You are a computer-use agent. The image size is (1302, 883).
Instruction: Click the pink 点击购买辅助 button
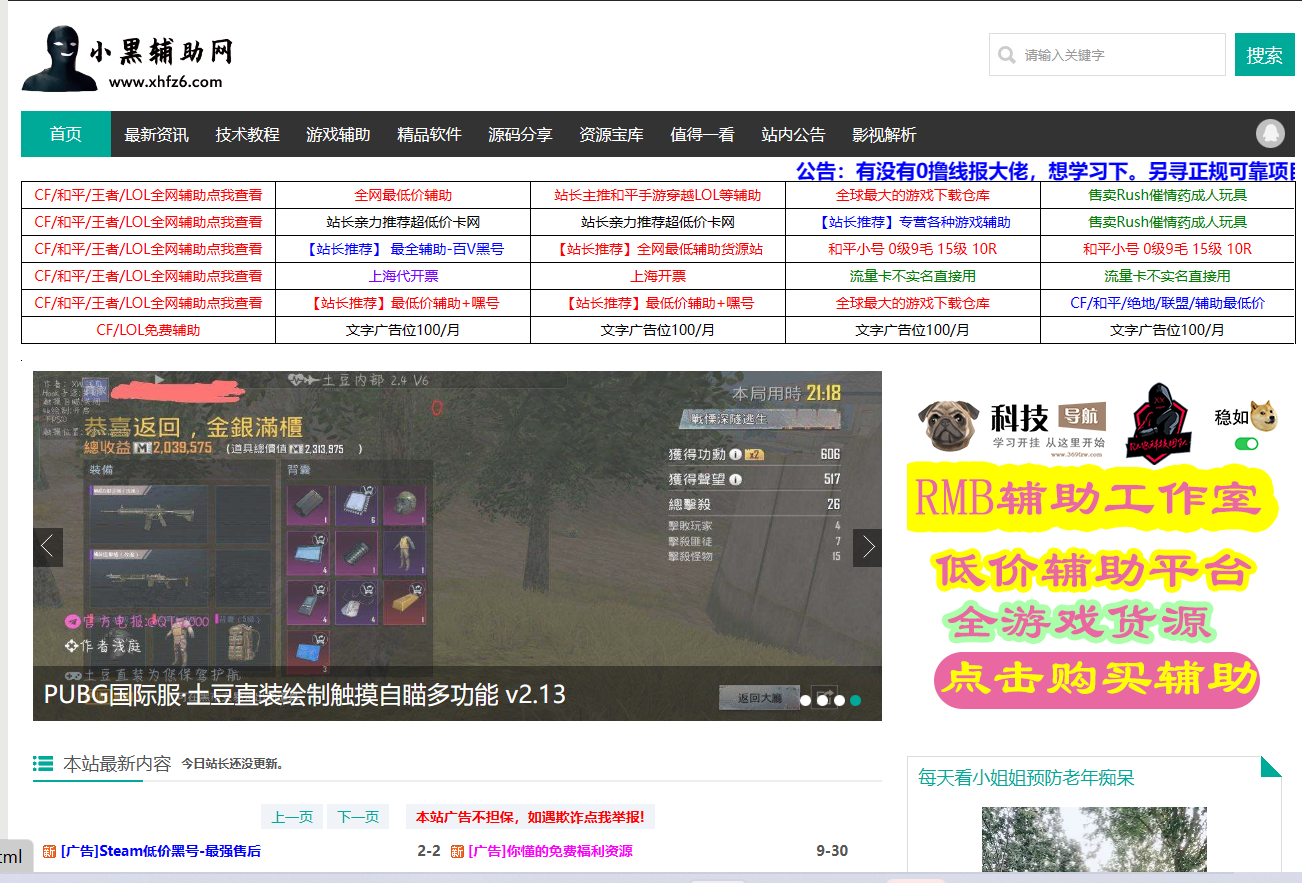click(x=1097, y=679)
